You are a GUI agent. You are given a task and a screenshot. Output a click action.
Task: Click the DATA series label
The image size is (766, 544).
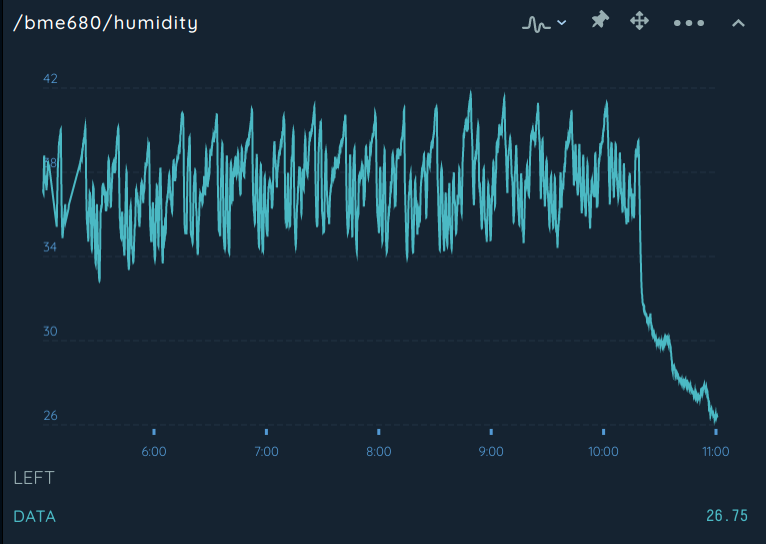[x=34, y=516]
